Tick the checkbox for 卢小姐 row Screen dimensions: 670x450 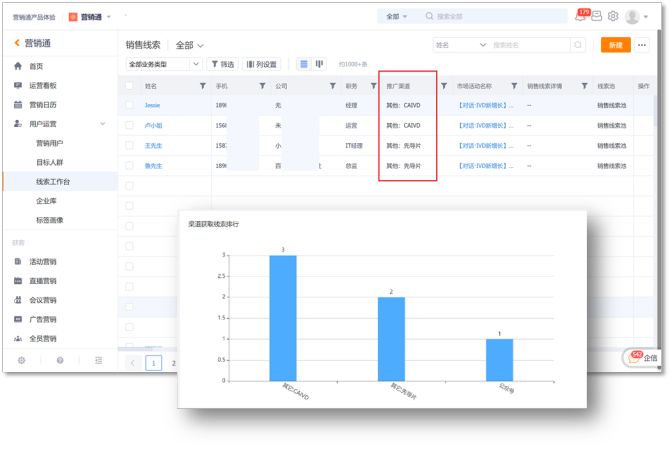pyautogui.click(x=129, y=125)
